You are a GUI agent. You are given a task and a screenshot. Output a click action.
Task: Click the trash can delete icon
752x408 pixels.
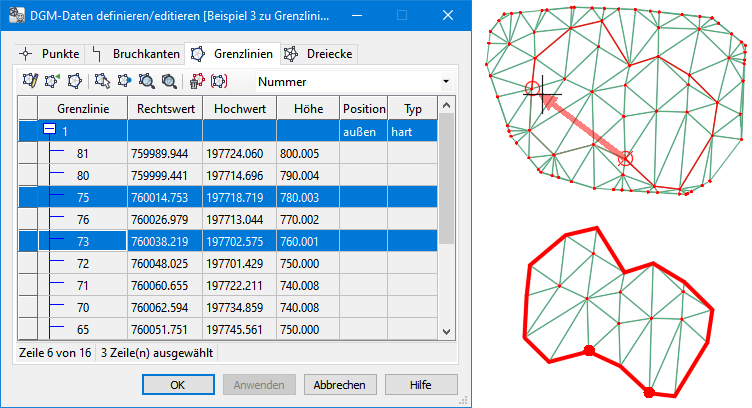tap(196, 81)
